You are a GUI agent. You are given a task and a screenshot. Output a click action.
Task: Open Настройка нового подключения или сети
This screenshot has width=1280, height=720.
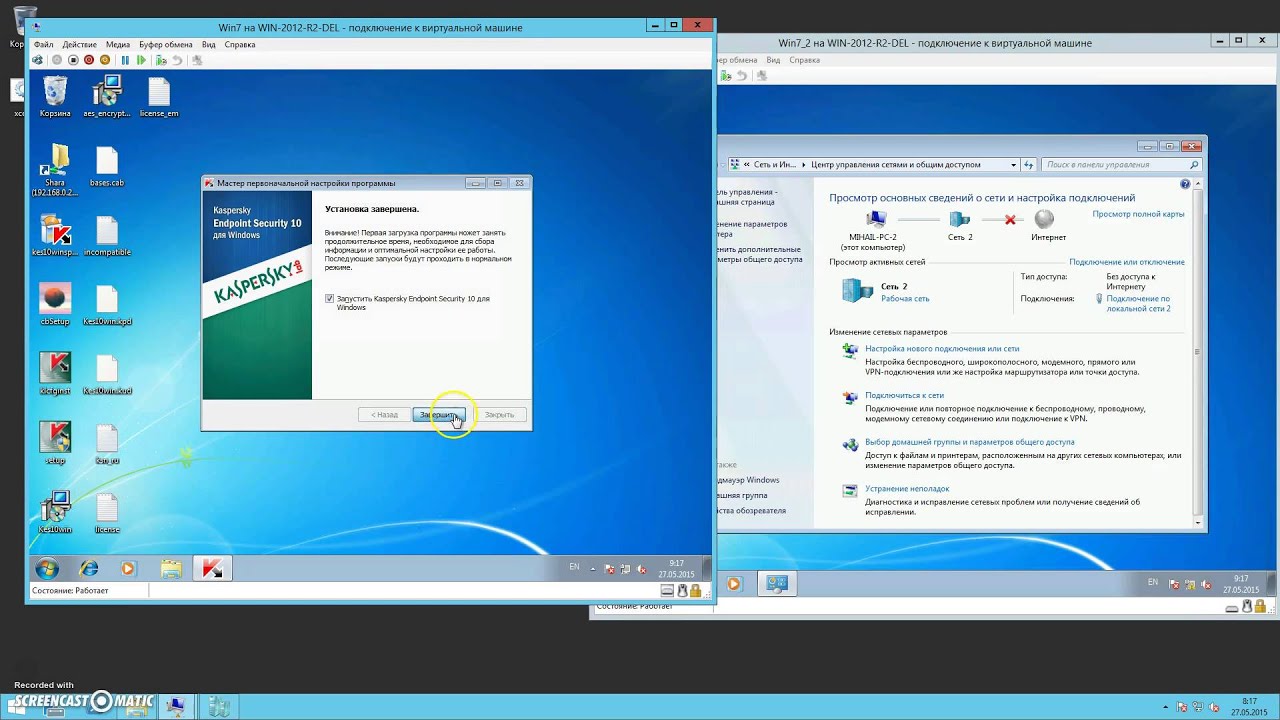tap(942, 349)
